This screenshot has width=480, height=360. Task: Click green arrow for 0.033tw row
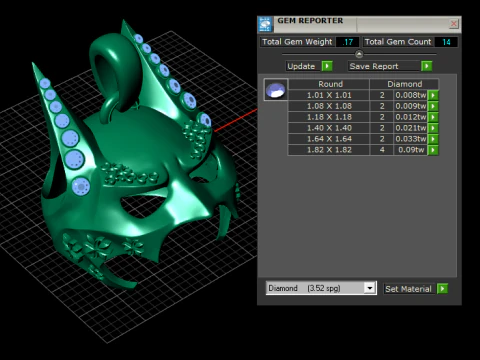pos(433,139)
